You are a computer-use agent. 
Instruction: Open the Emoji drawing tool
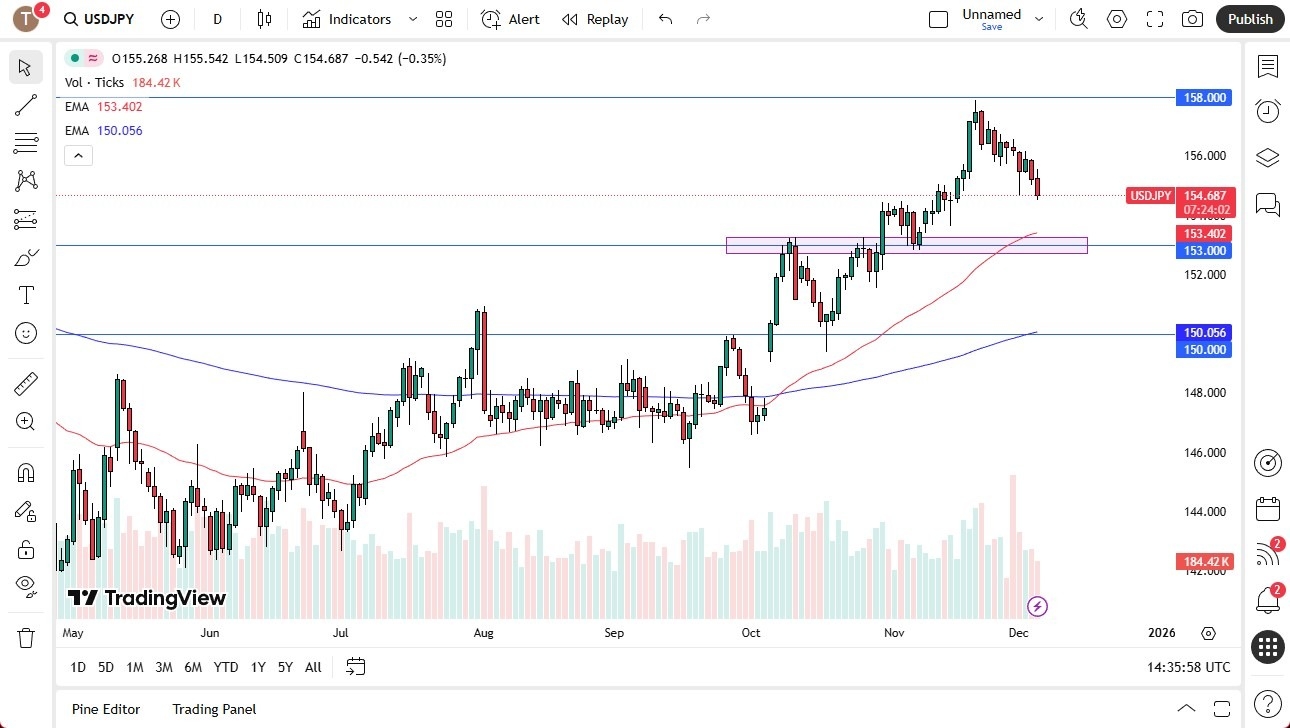coord(25,333)
